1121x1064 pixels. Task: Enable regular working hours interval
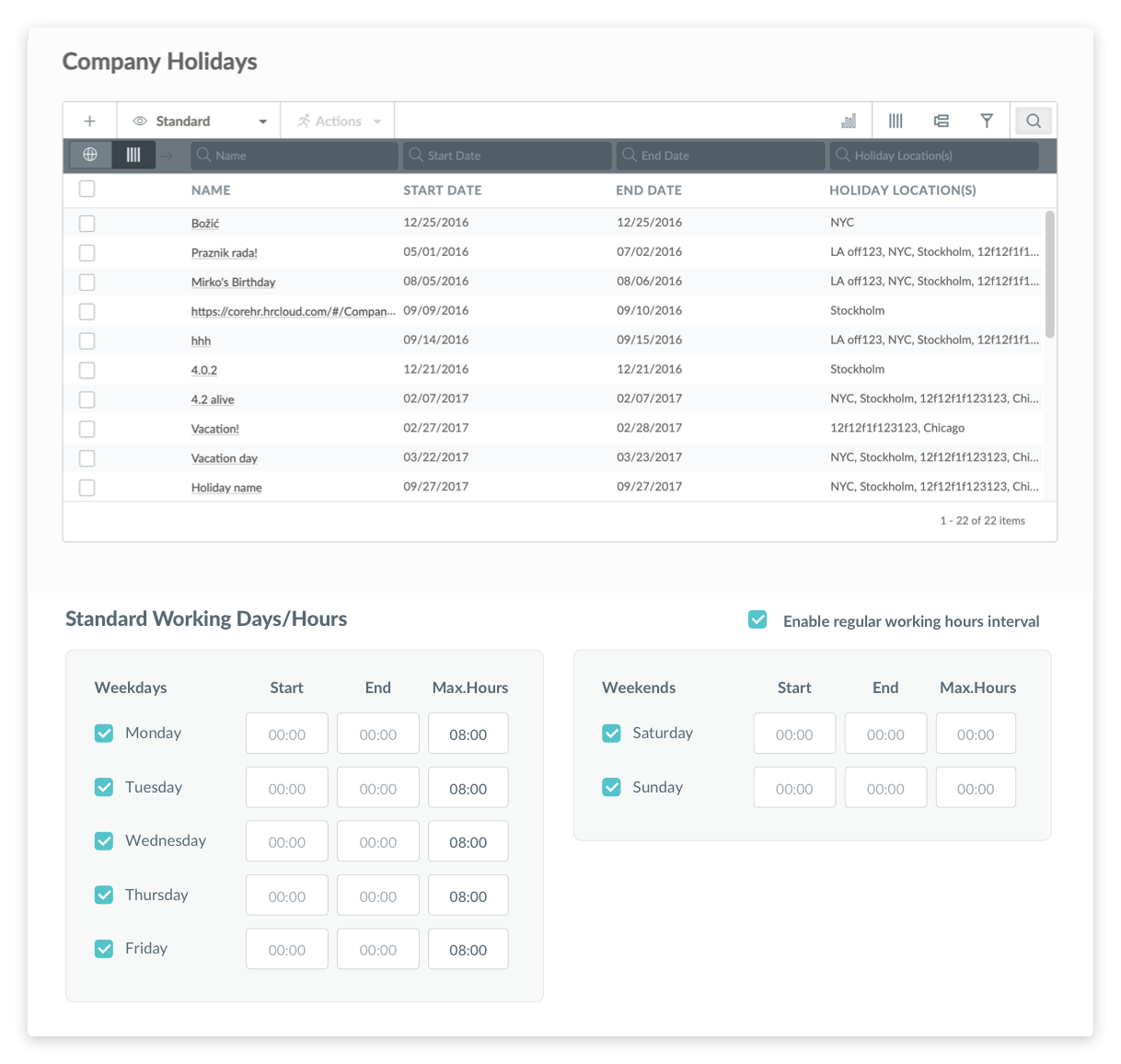click(x=757, y=619)
